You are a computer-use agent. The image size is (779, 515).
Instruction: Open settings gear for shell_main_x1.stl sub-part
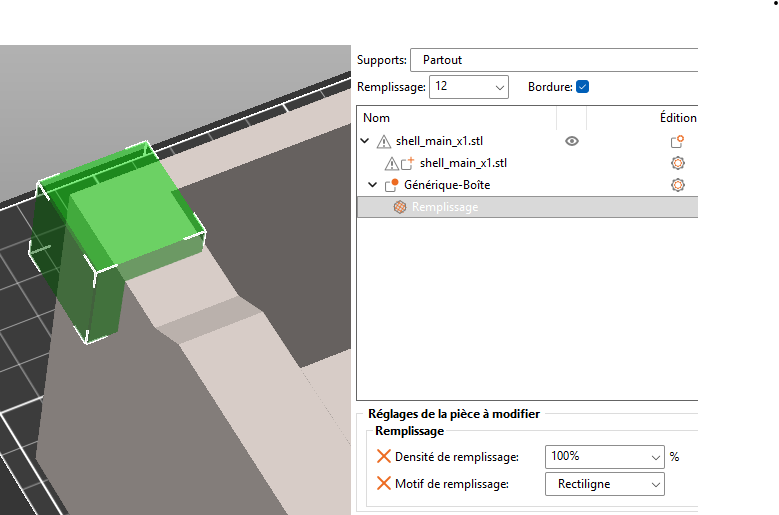677,163
